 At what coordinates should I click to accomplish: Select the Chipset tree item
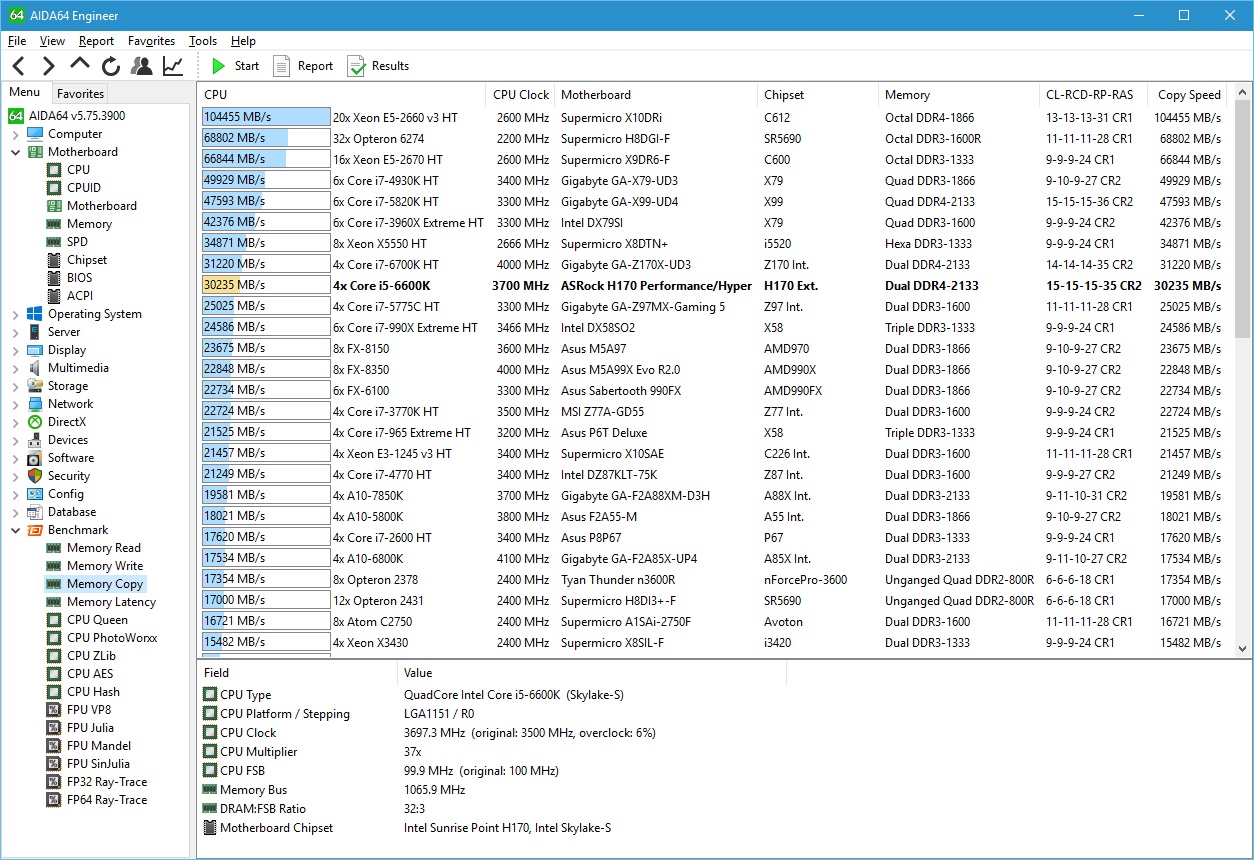tap(87, 260)
